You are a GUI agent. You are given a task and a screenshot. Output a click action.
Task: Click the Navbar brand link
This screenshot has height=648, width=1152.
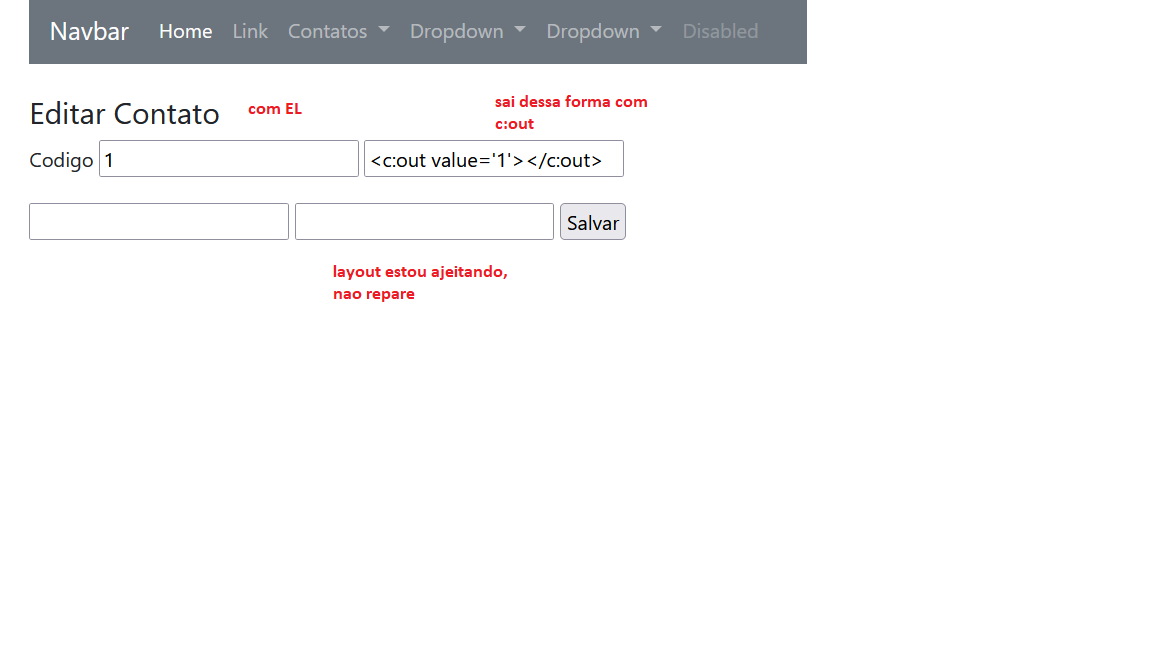[89, 32]
